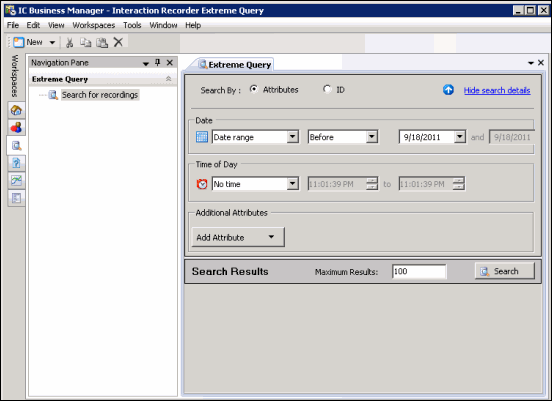This screenshot has height=401, width=552.
Task: Open the Tools menu
Action: click(132, 25)
